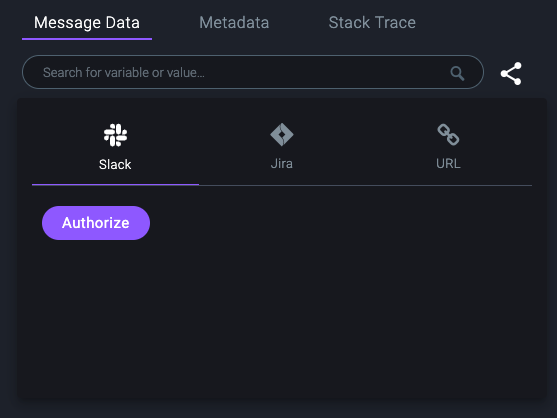Click the 'Search for variable or value...' placeholder text
The height and width of the screenshot is (418, 557).
pos(124,73)
